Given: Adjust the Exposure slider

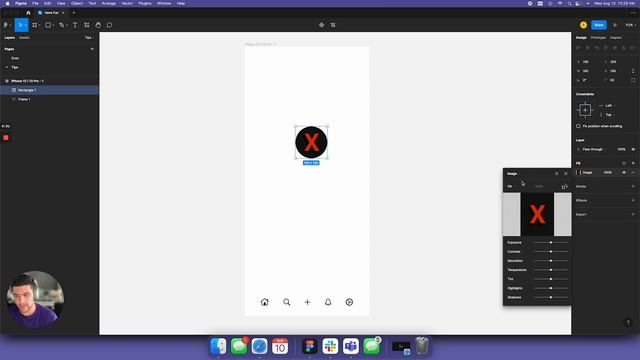Looking at the screenshot, I should pos(551,242).
